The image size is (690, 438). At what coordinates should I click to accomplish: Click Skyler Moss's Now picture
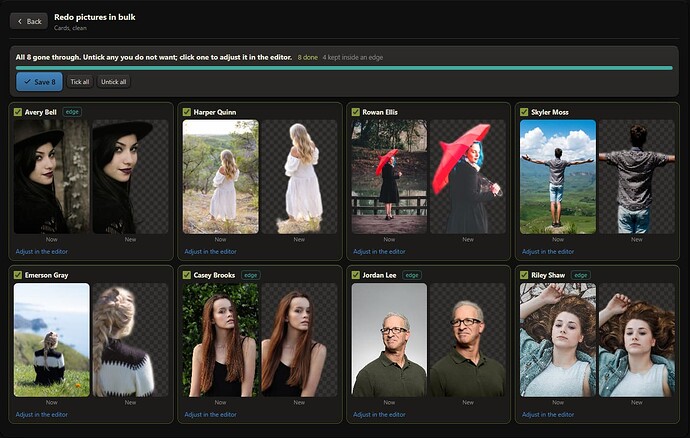(558, 177)
